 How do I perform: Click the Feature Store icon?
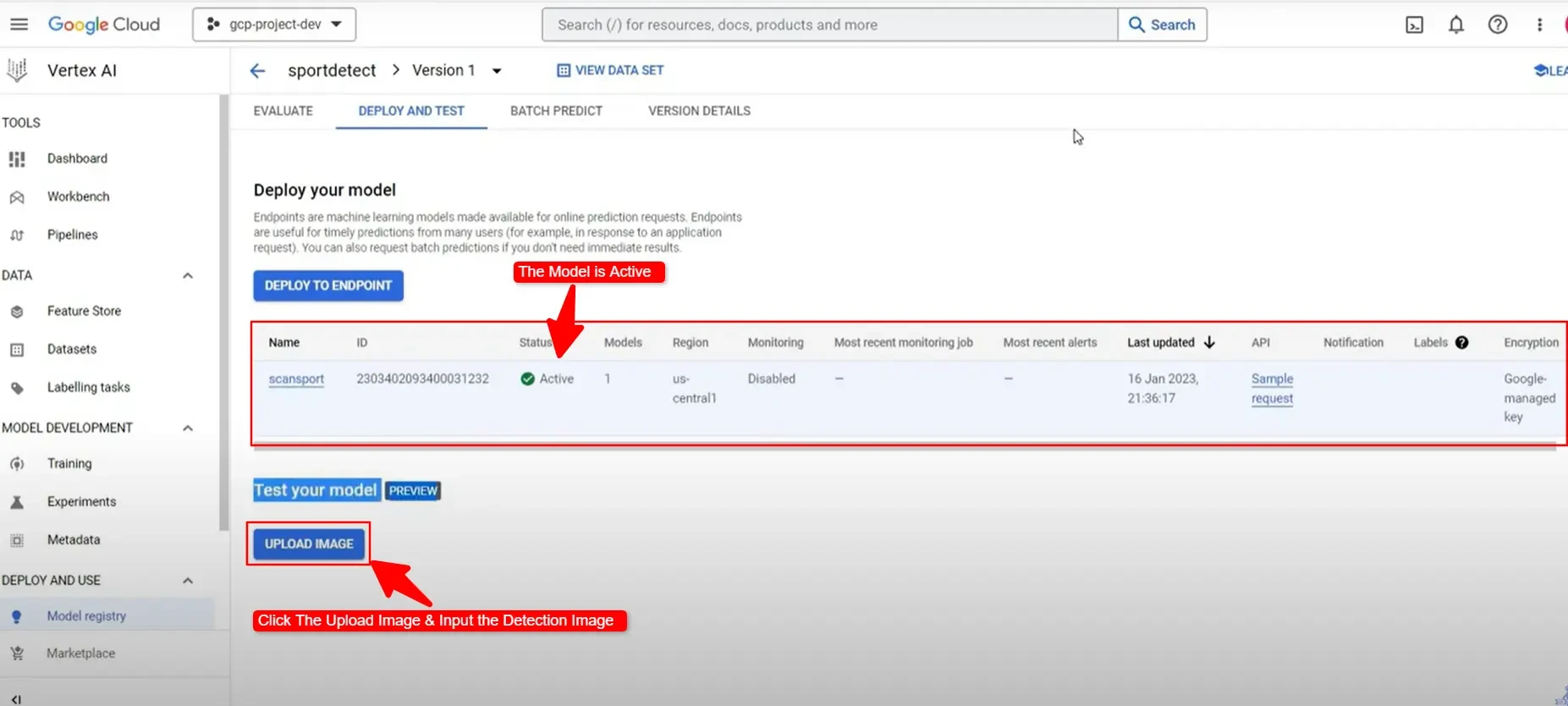coord(17,312)
